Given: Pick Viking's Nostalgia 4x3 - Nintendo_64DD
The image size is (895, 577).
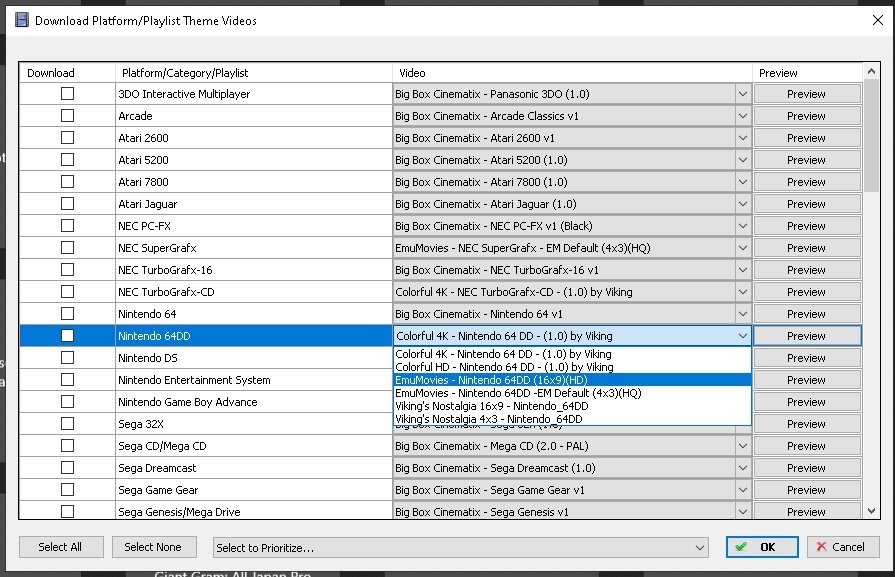Looking at the screenshot, I should [x=573, y=419].
